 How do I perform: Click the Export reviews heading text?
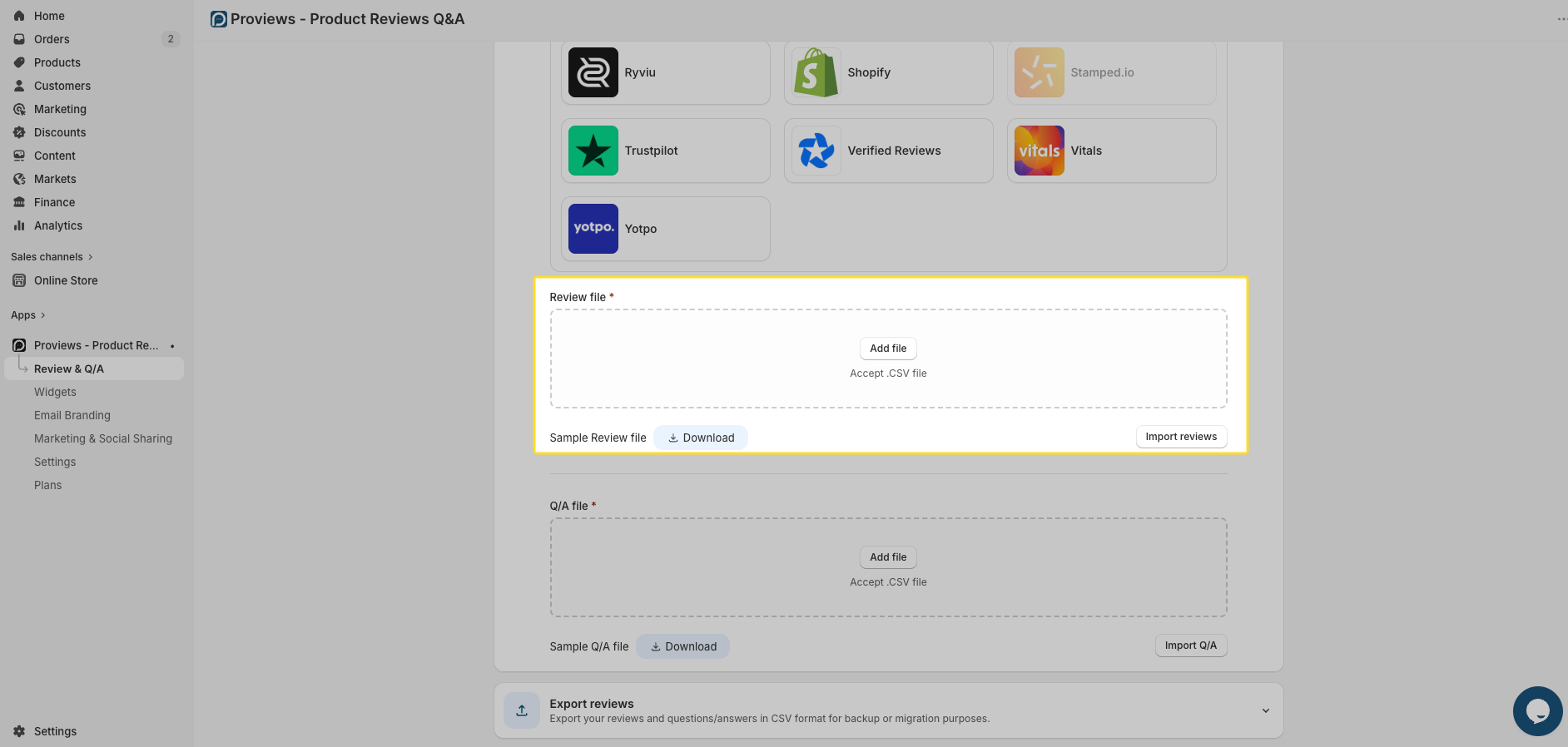(x=592, y=704)
